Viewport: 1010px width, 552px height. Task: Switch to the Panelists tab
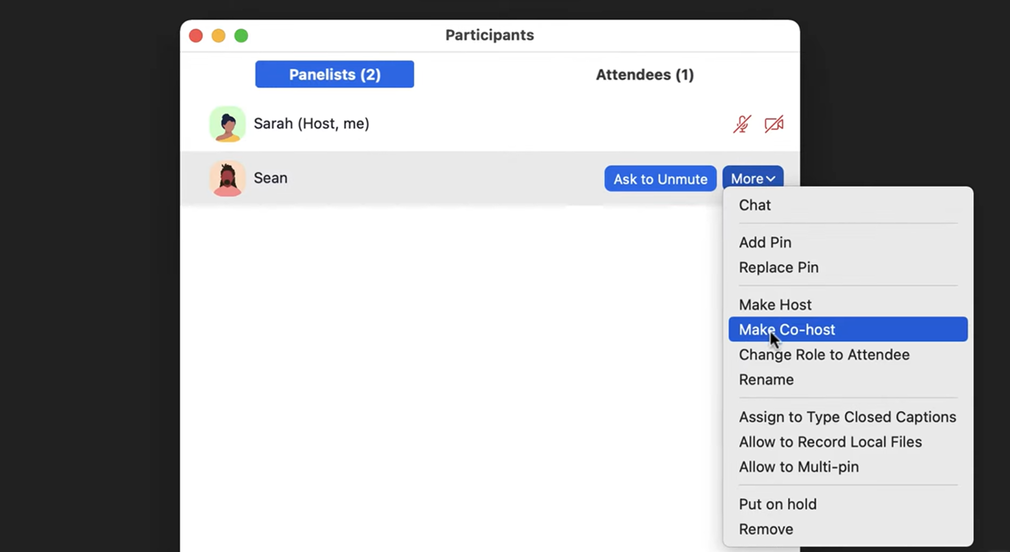[x=334, y=74]
